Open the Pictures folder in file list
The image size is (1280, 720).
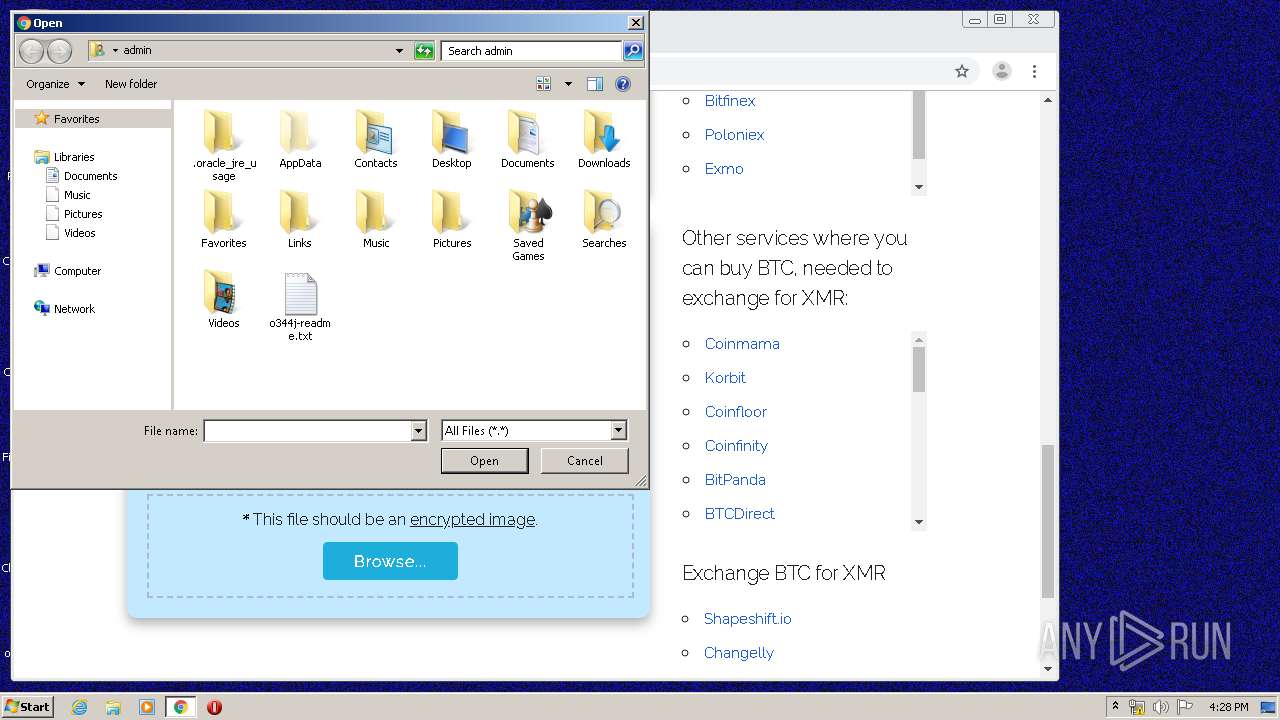coord(452,219)
